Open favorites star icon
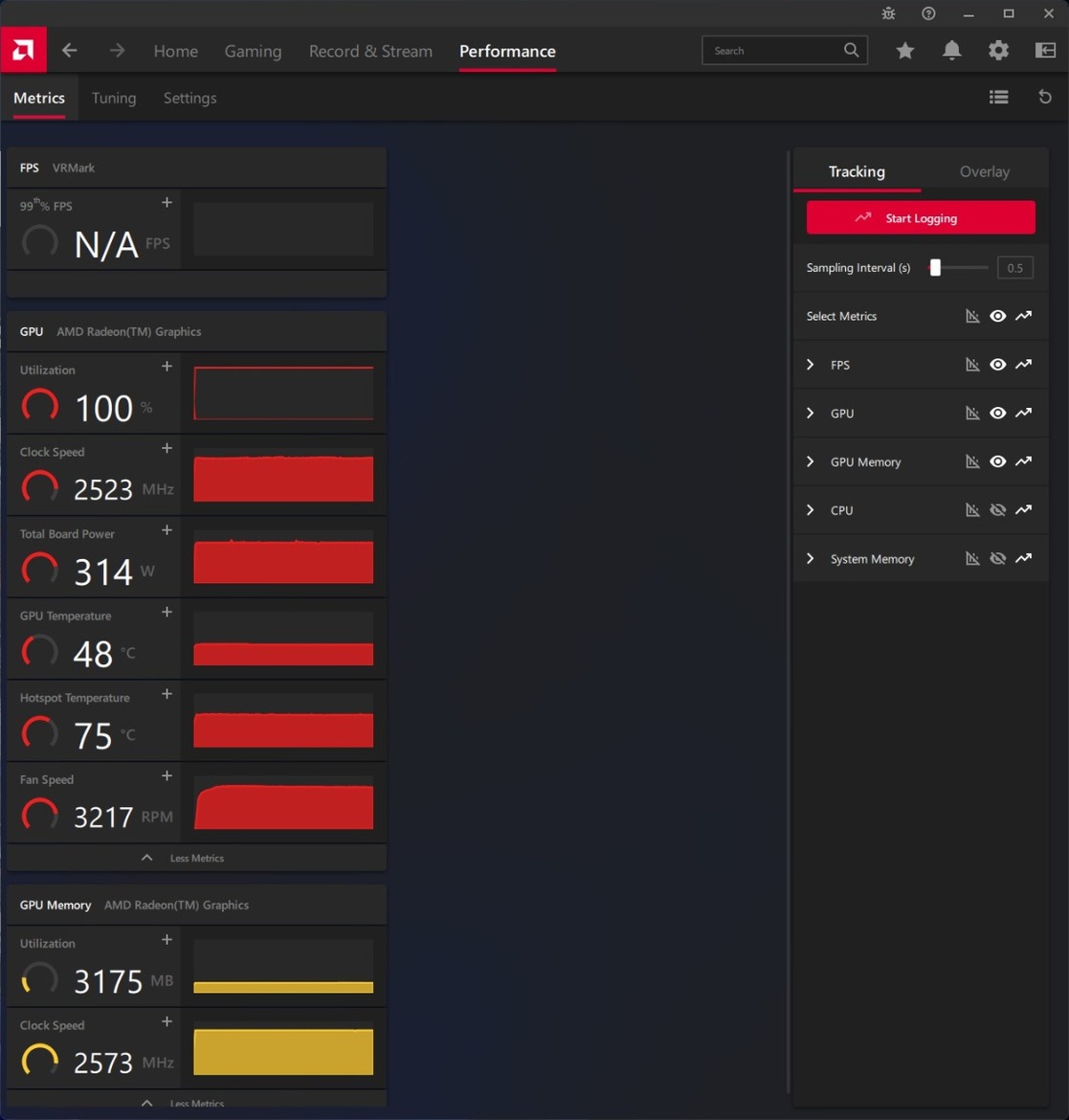The height and width of the screenshot is (1120, 1069). coord(904,50)
